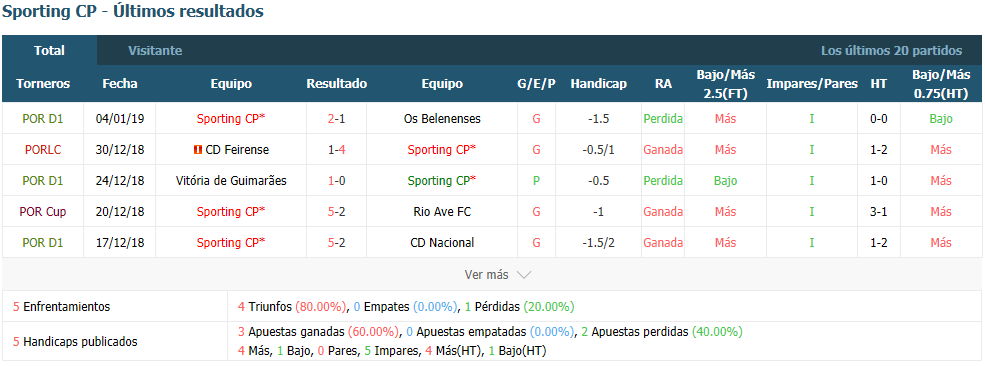The image size is (985, 366).
Task: Click the Bajo/Más 2.5(FT) column header
Action: click(x=726, y=84)
